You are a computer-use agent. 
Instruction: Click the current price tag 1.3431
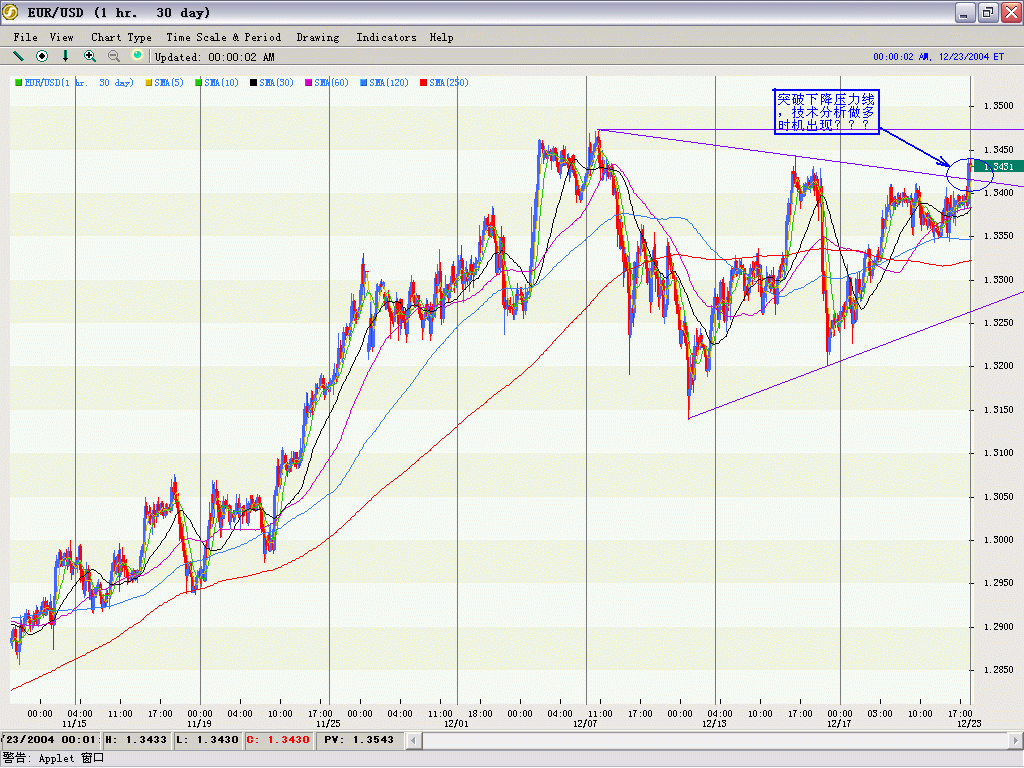pyautogui.click(x=998, y=167)
